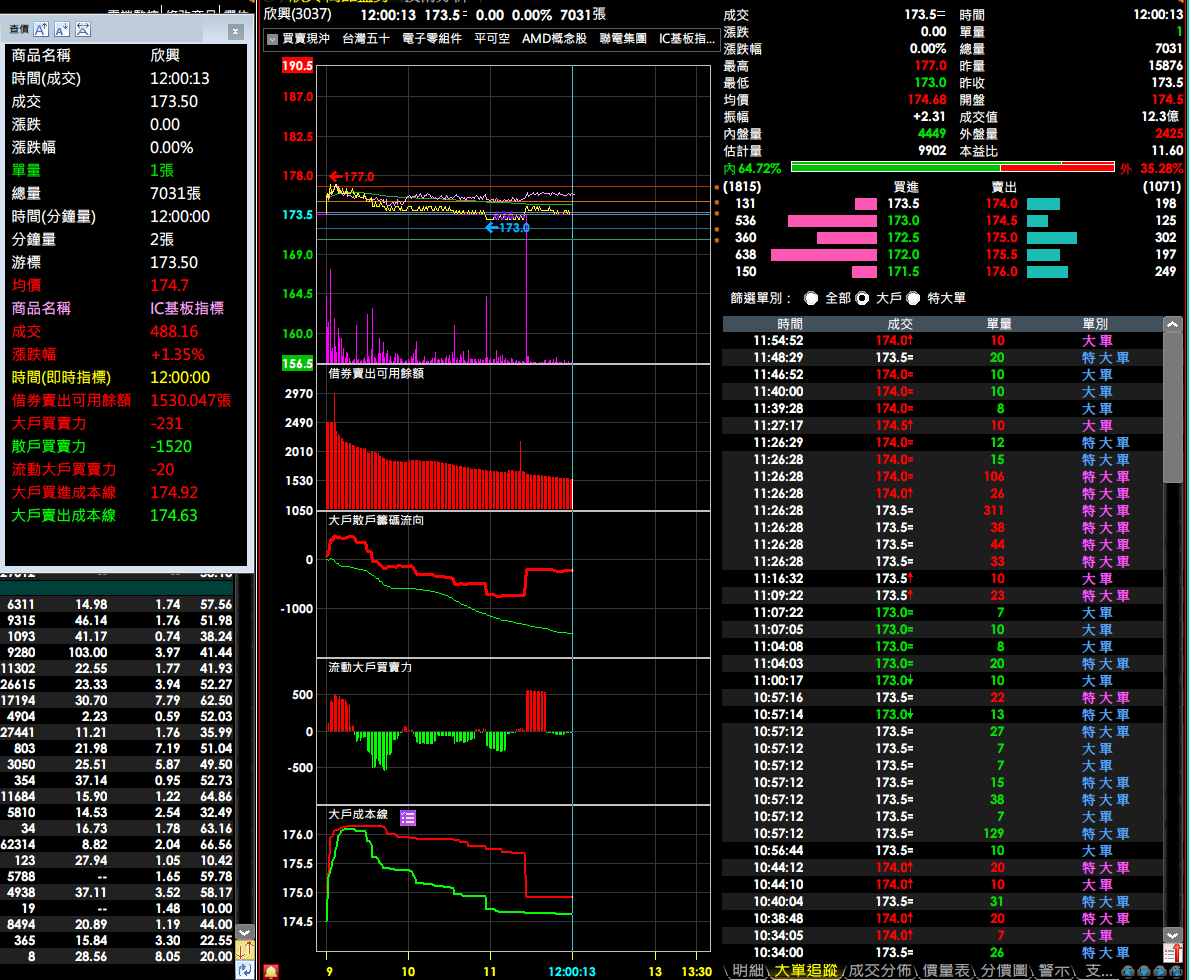Image resolution: width=1191 pixels, height=980 pixels.
Task: Click the decrease font size icon
Action: 62,30
